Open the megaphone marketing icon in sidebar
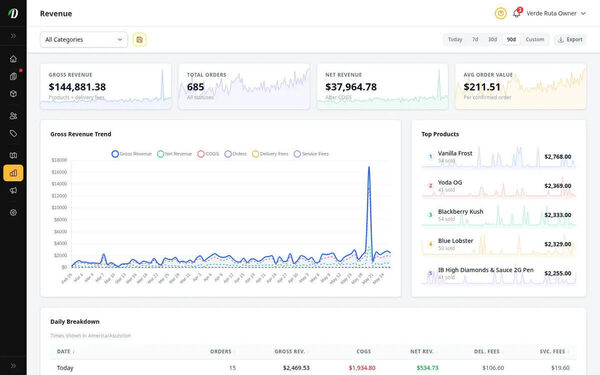The image size is (600, 375). (13, 191)
